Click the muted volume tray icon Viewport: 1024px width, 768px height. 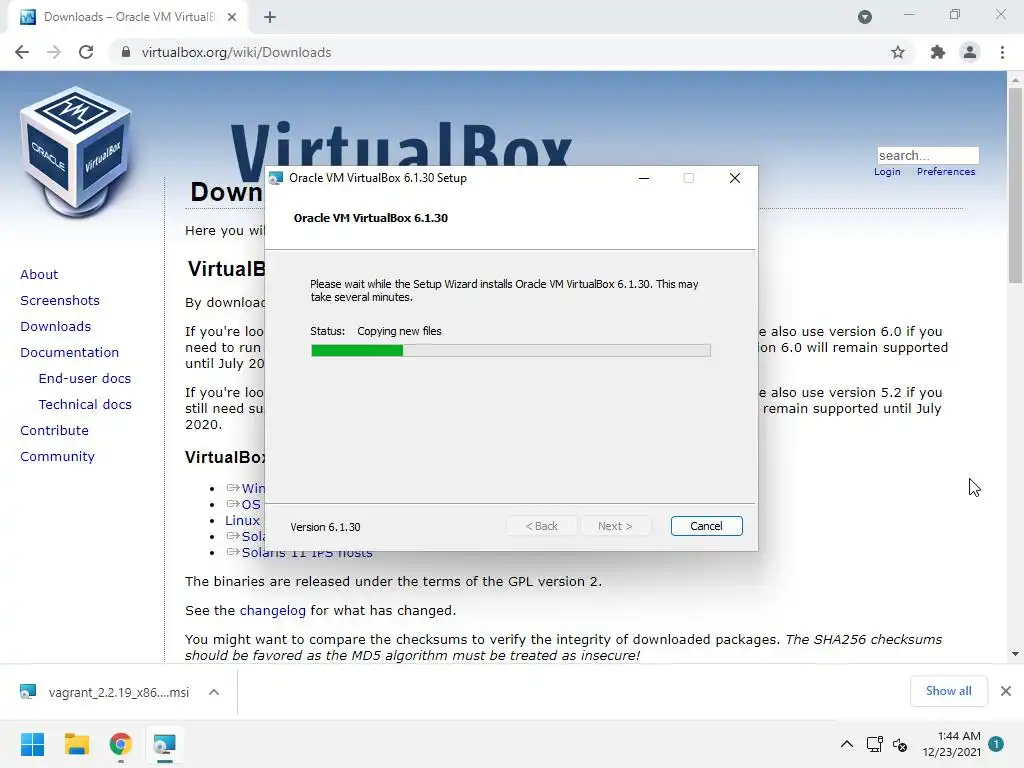[900, 744]
